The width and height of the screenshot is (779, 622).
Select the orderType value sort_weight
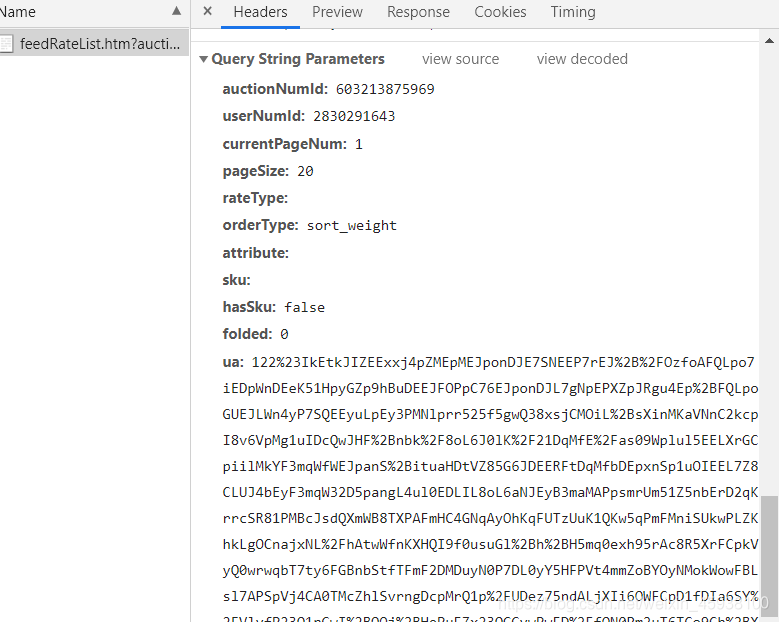352,226
